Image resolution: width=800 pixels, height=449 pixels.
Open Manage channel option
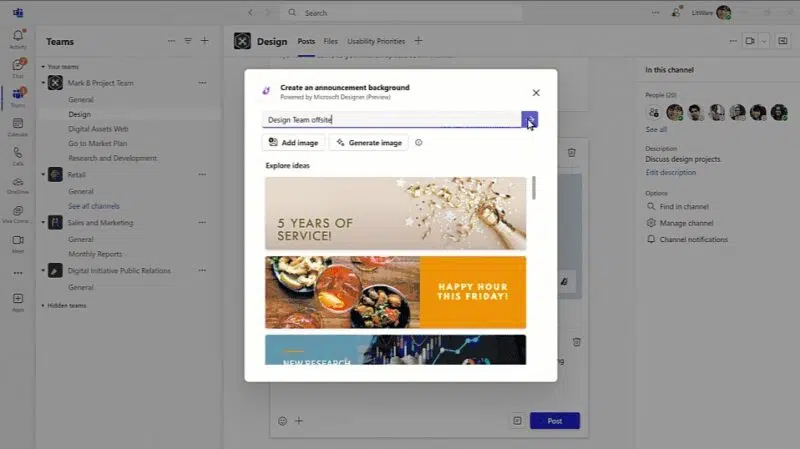[680, 223]
